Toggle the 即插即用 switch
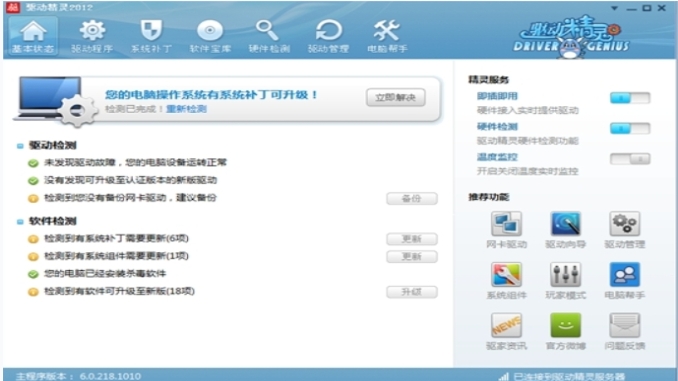678x381 pixels. pos(630,98)
